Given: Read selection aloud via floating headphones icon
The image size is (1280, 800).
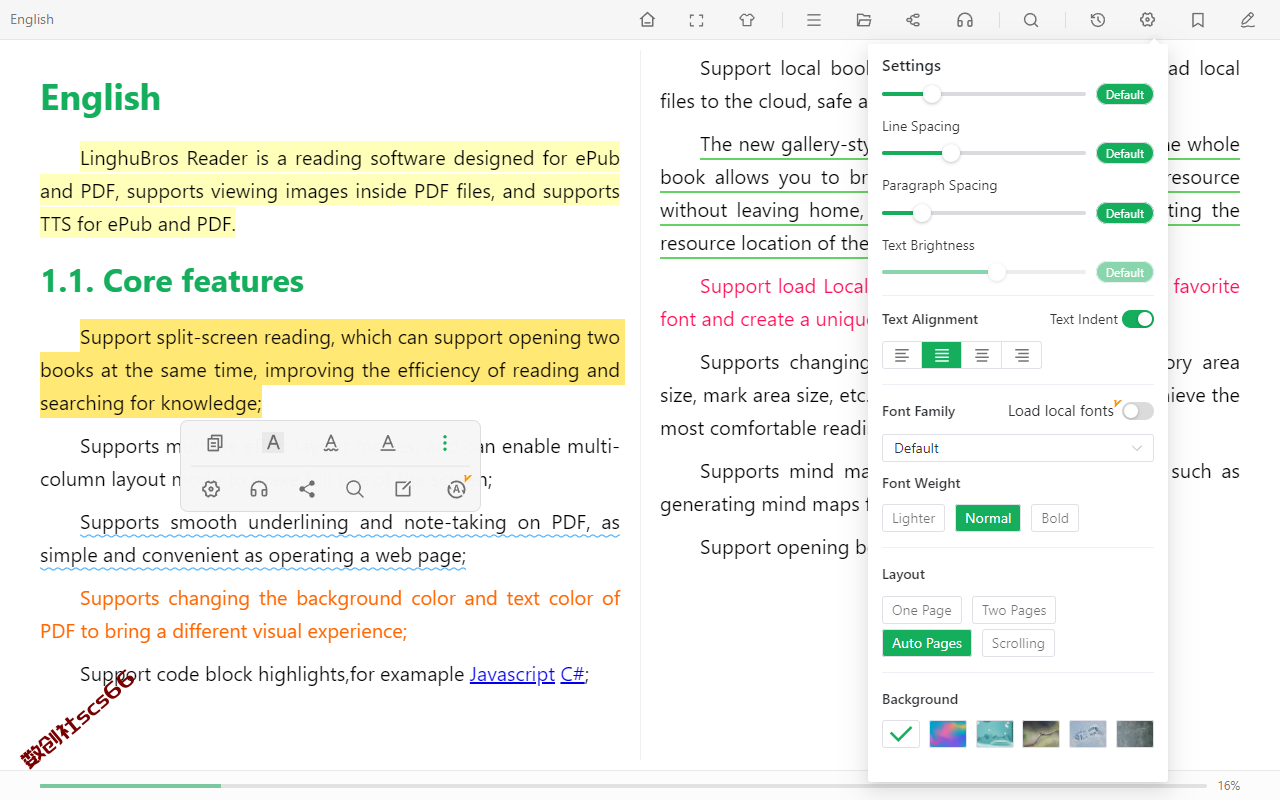Looking at the screenshot, I should (259, 489).
